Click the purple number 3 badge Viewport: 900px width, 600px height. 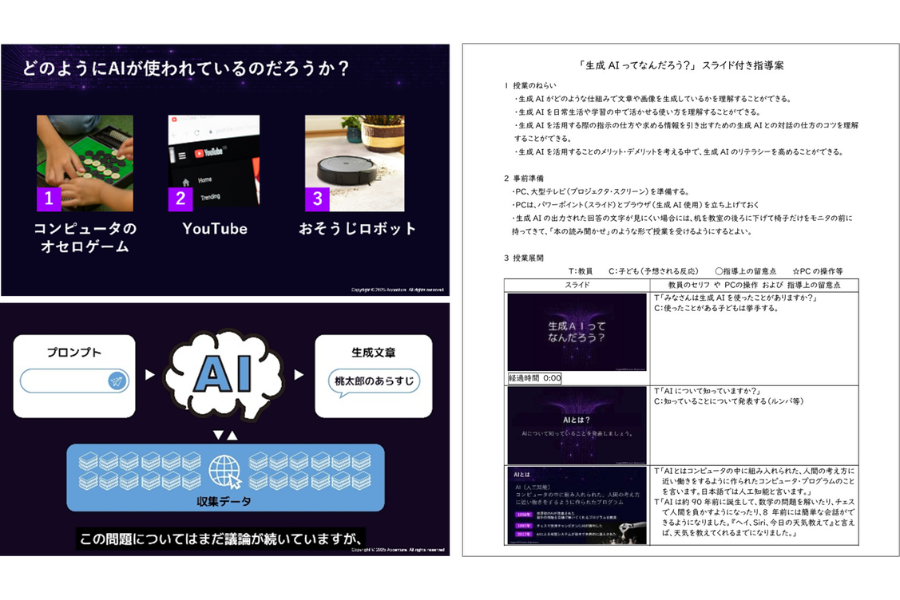tap(317, 197)
